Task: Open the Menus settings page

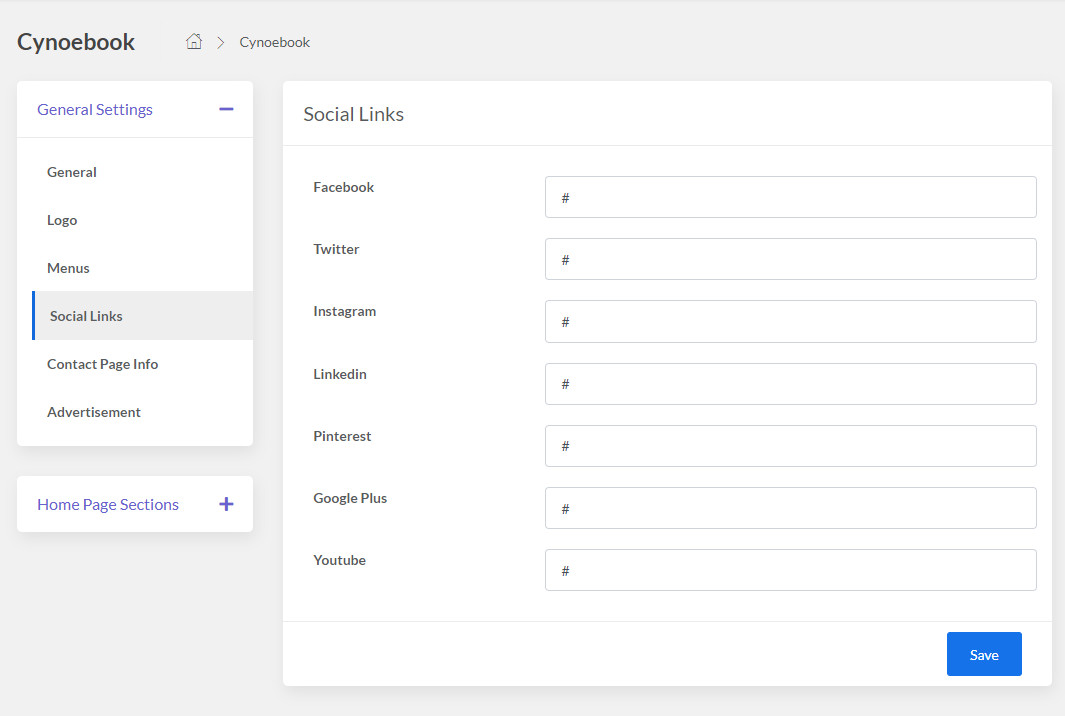Action: pyautogui.click(x=68, y=268)
